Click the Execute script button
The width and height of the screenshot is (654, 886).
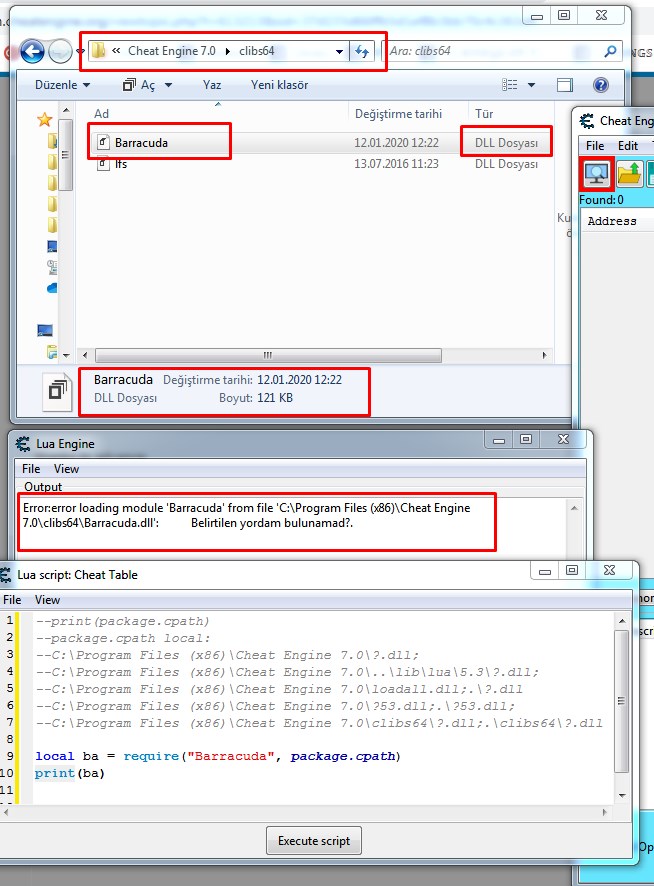pyautogui.click(x=314, y=841)
